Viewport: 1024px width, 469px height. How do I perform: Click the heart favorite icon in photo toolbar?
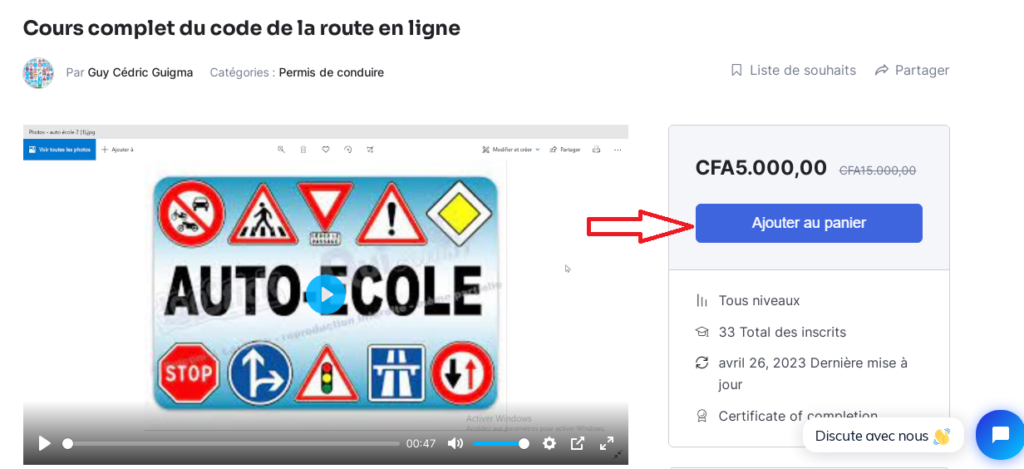[325, 150]
